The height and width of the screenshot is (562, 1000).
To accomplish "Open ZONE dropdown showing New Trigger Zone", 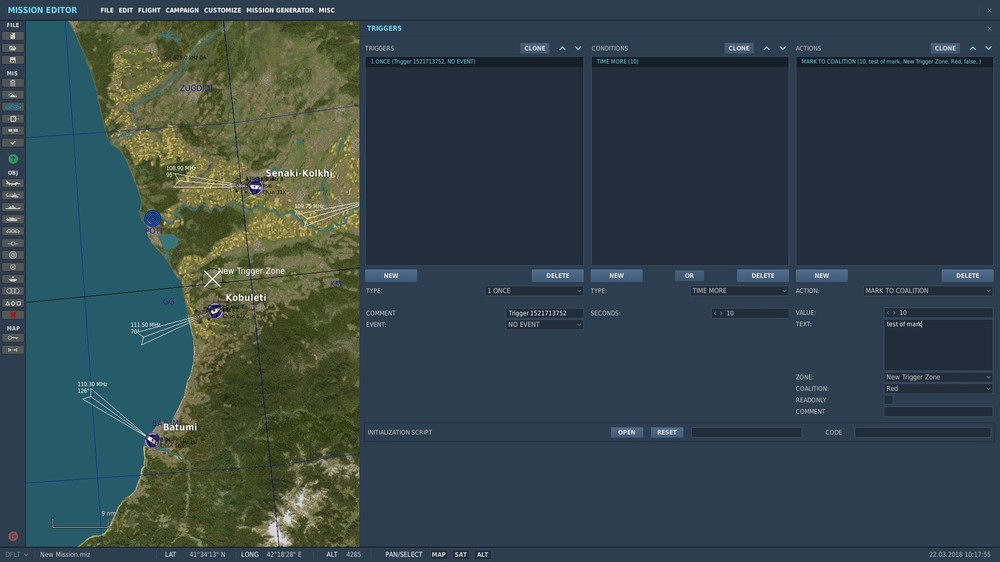I will click(938, 377).
